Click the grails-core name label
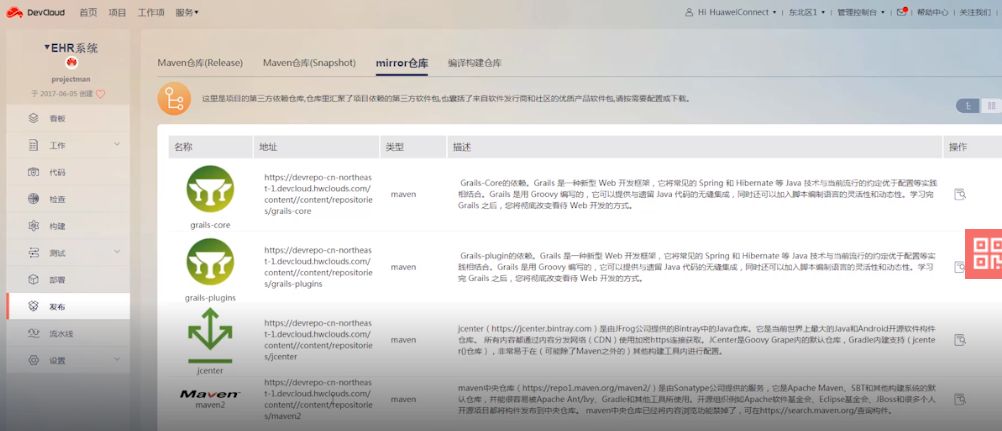Screen dimensions: 1002x431 pyautogui.click(x=210, y=224)
